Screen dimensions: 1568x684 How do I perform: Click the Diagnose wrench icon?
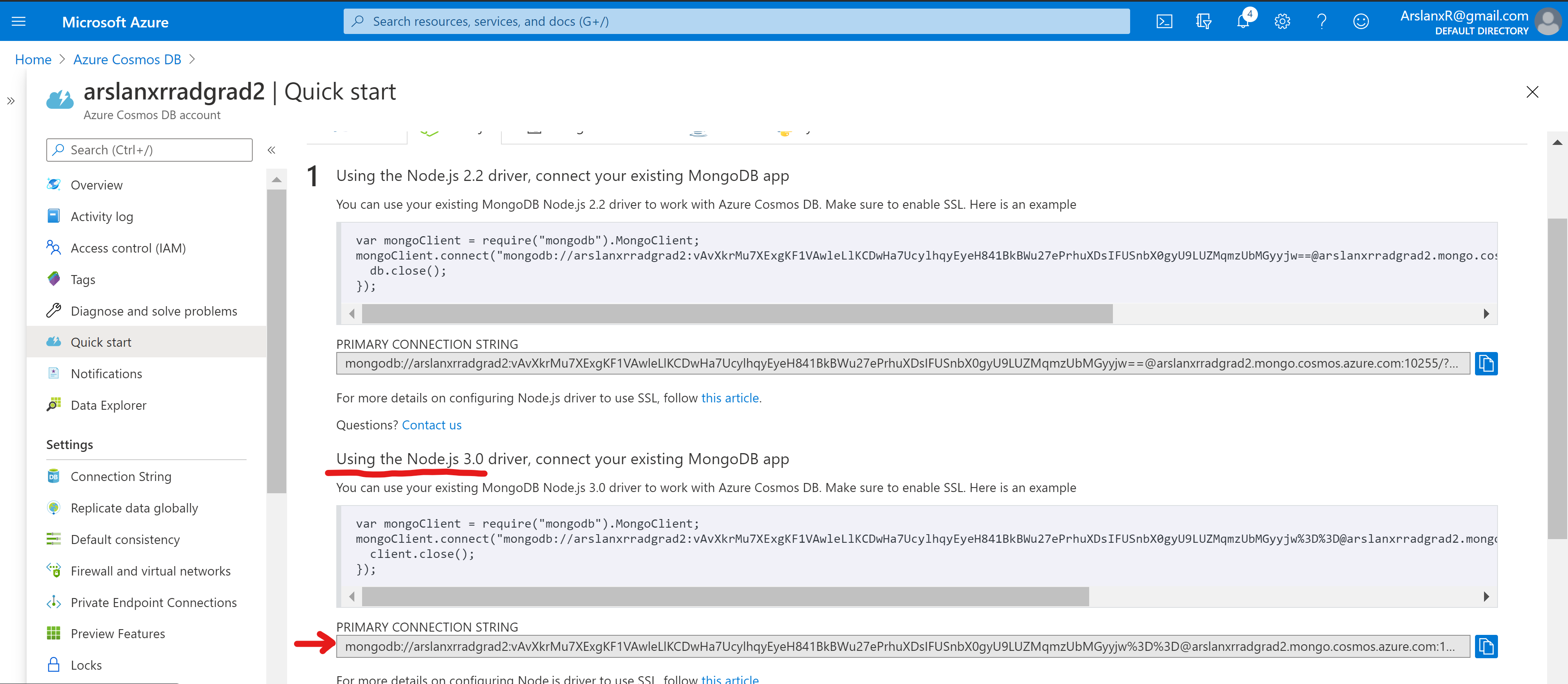[54, 310]
